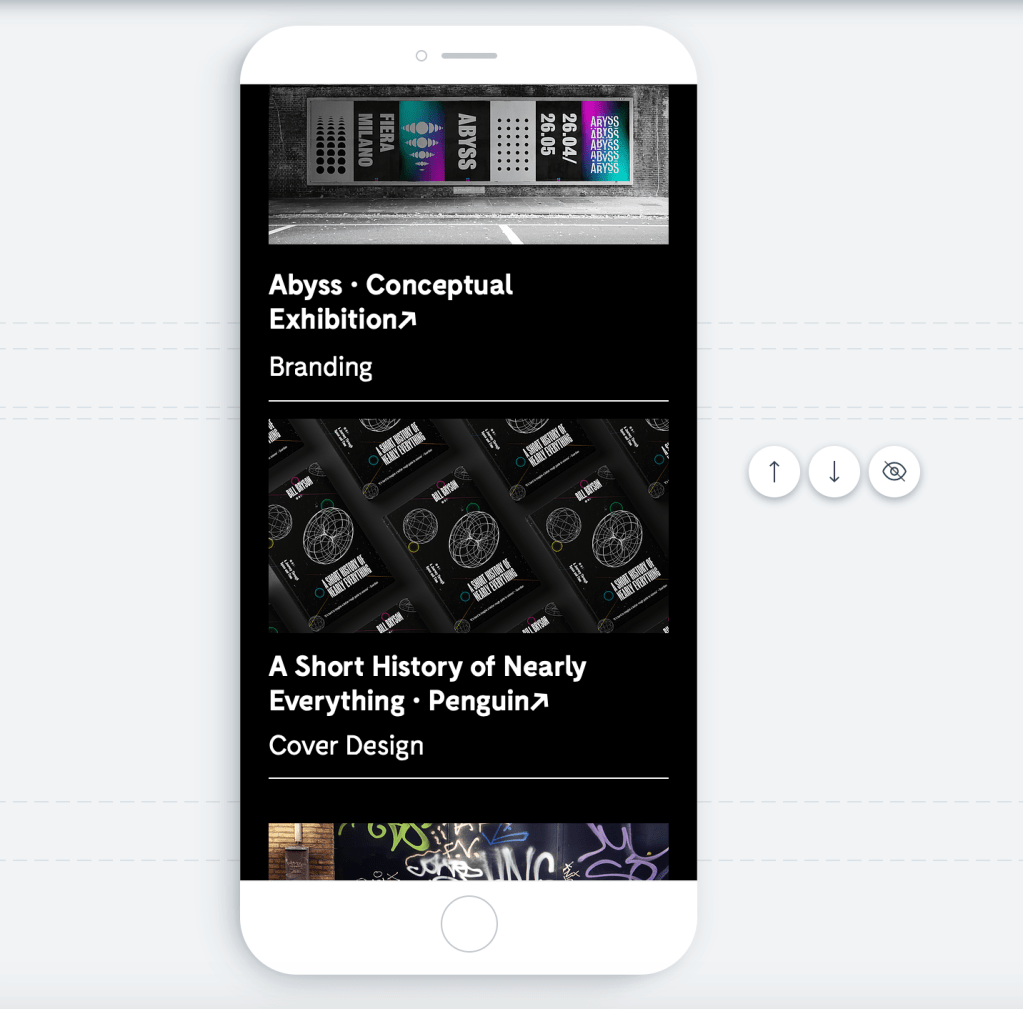Open the Abyss Conceptual Exhibition title link
This screenshot has height=1009, width=1023.
click(390, 302)
